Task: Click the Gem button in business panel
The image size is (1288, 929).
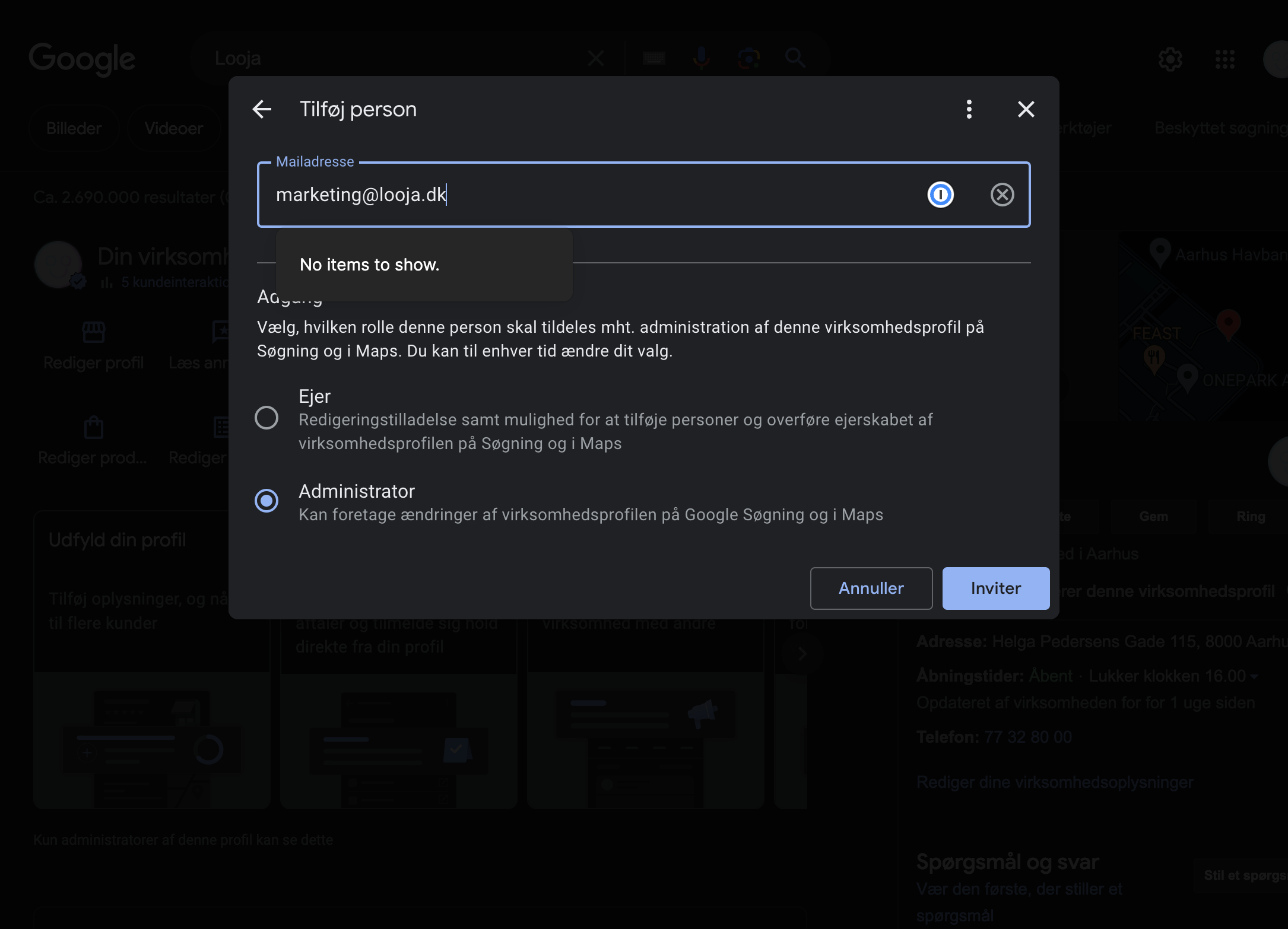Action: pos(1153,516)
